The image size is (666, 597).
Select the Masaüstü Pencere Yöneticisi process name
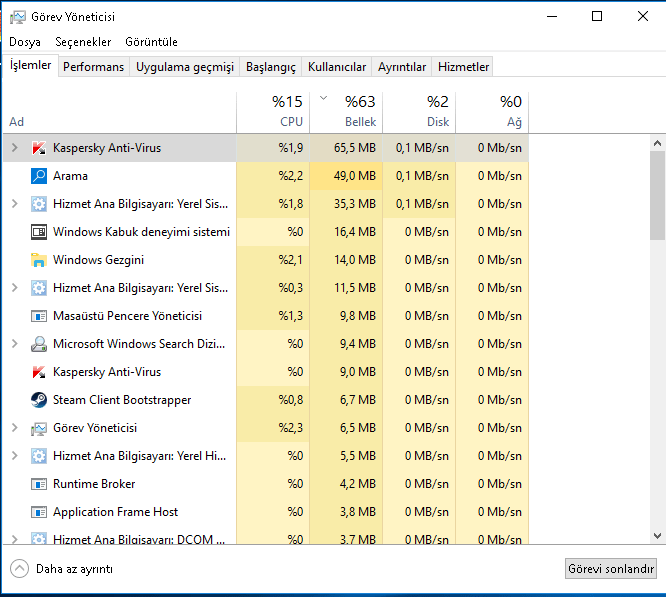tap(127, 316)
